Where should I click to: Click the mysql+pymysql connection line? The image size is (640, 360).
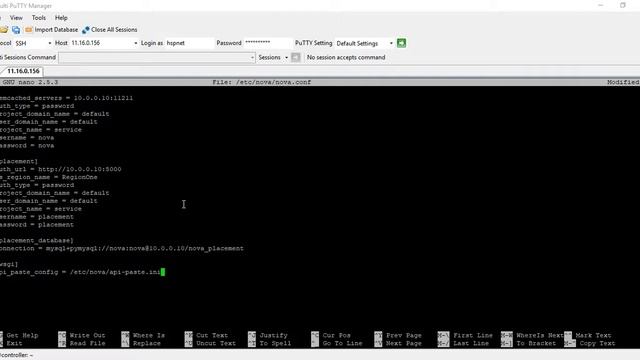122,248
